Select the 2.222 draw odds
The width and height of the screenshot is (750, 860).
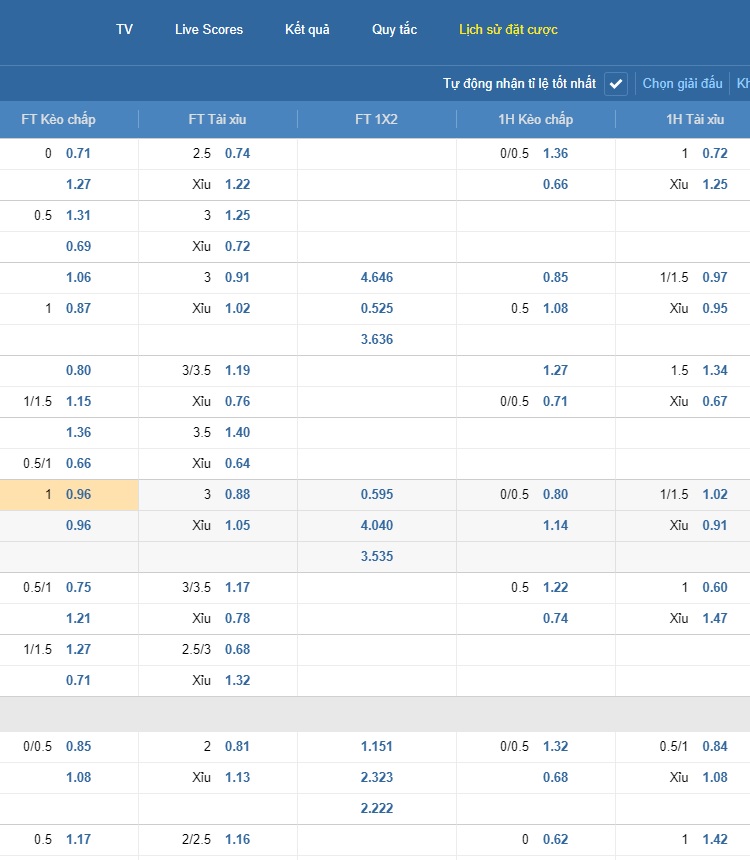pyautogui.click(x=377, y=809)
